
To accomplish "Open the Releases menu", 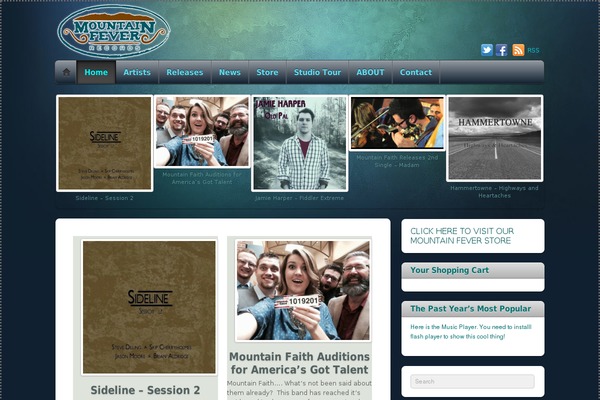I will pyautogui.click(x=184, y=72).
